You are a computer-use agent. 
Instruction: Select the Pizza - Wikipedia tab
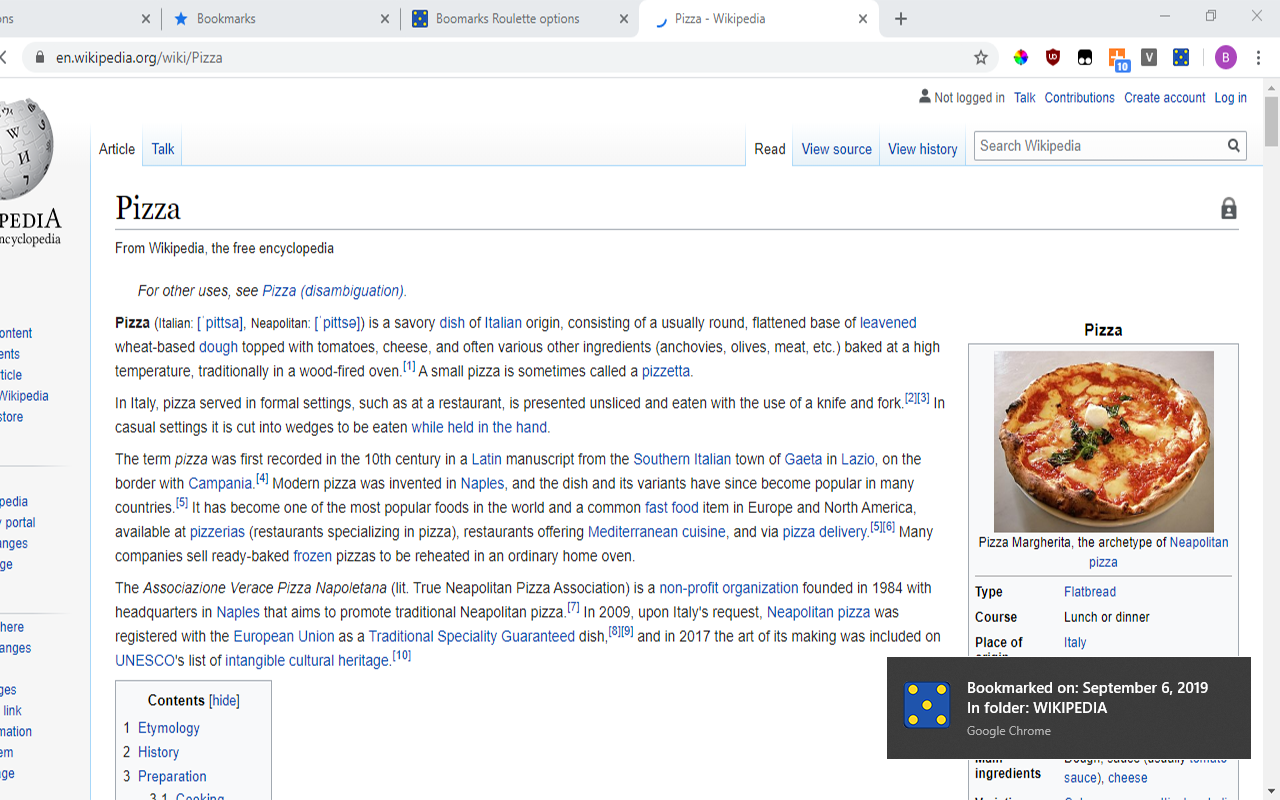click(759, 19)
